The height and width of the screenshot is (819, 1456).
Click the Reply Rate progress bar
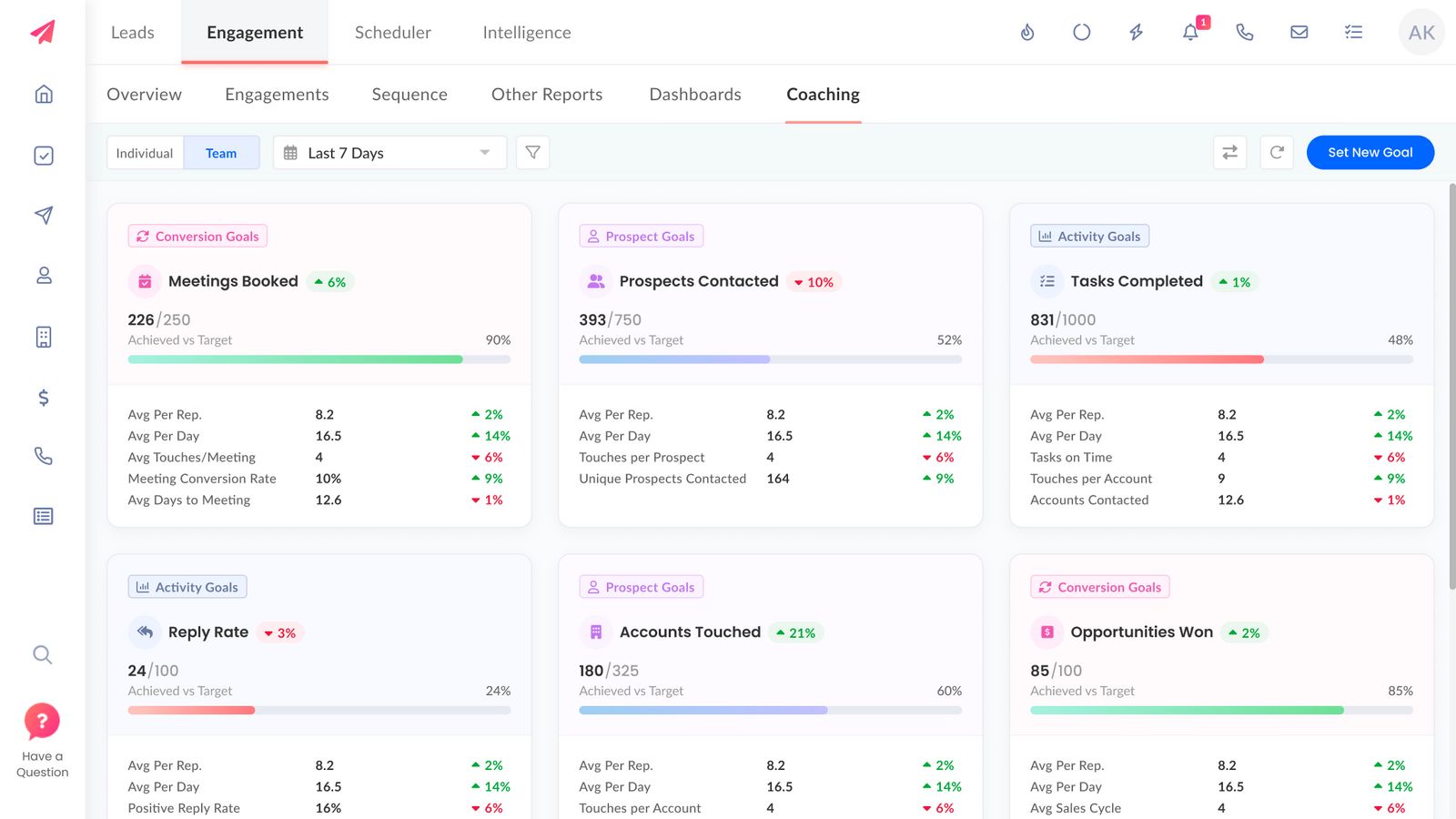click(319, 710)
